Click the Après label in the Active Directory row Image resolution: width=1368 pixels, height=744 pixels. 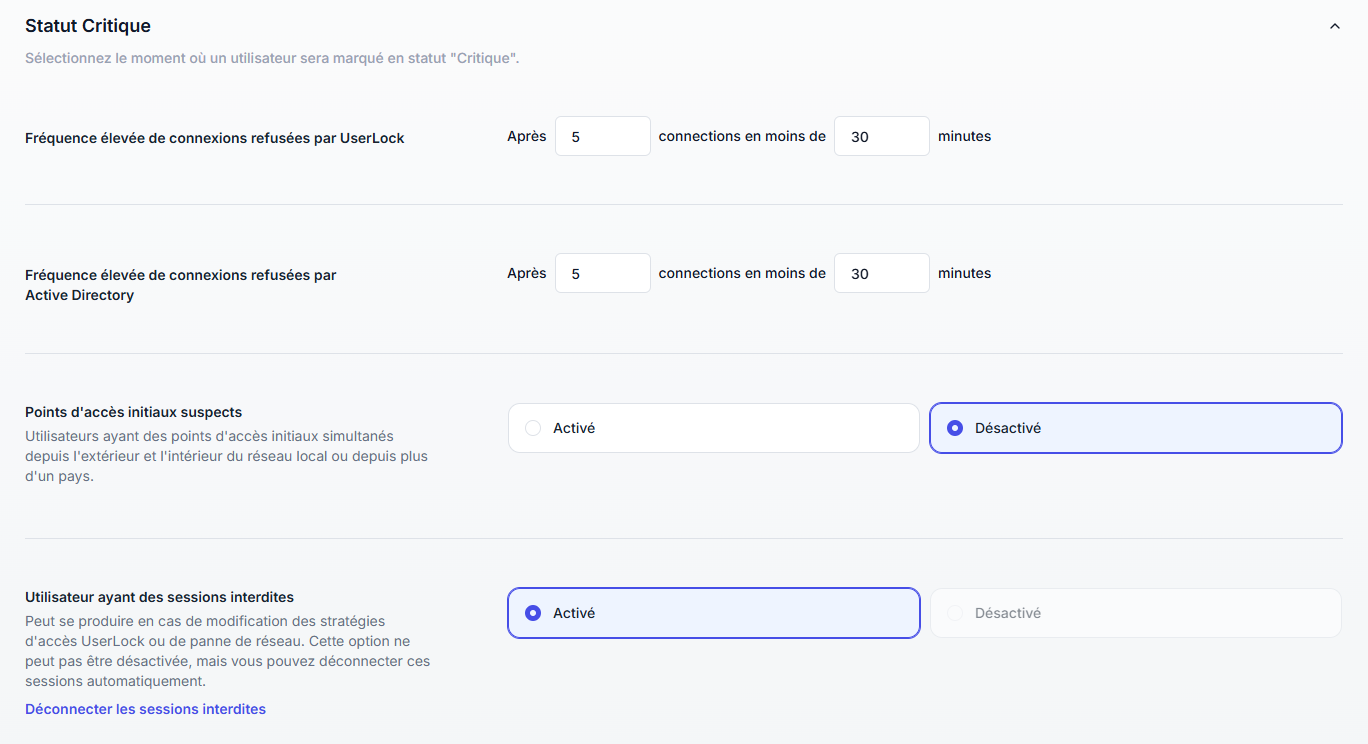526,273
